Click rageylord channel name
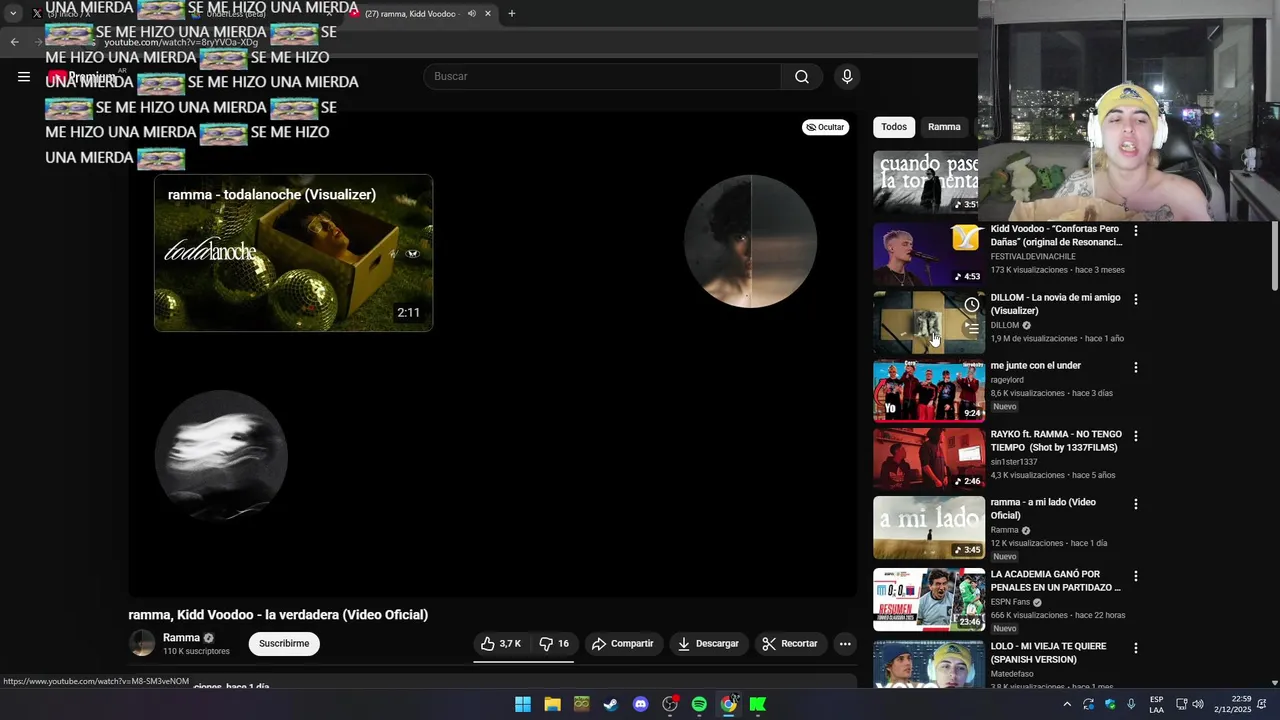This screenshot has width=1280, height=720. tap(1007, 380)
